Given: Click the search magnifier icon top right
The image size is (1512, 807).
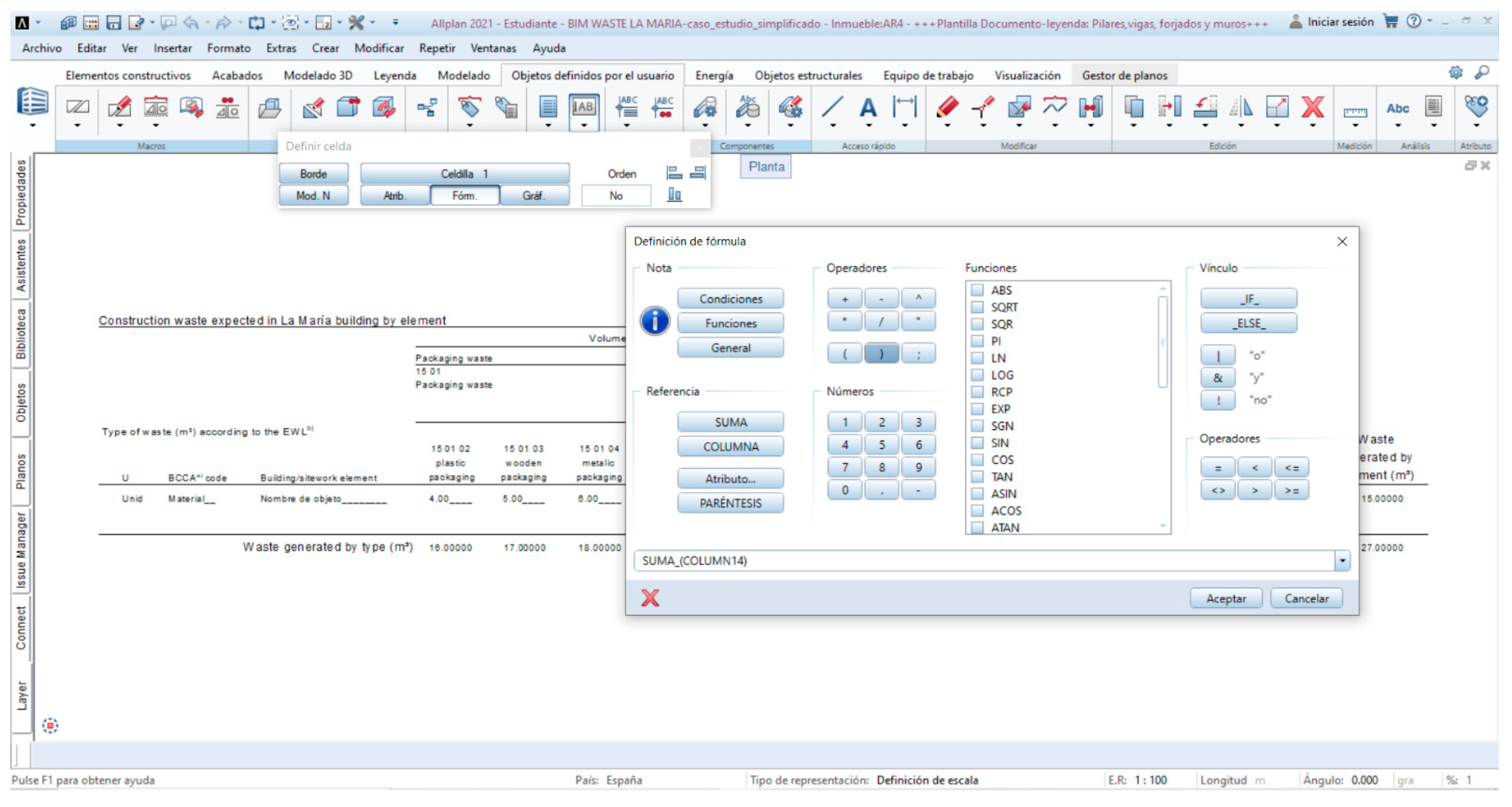Looking at the screenshot, I should click(1482, 72).
